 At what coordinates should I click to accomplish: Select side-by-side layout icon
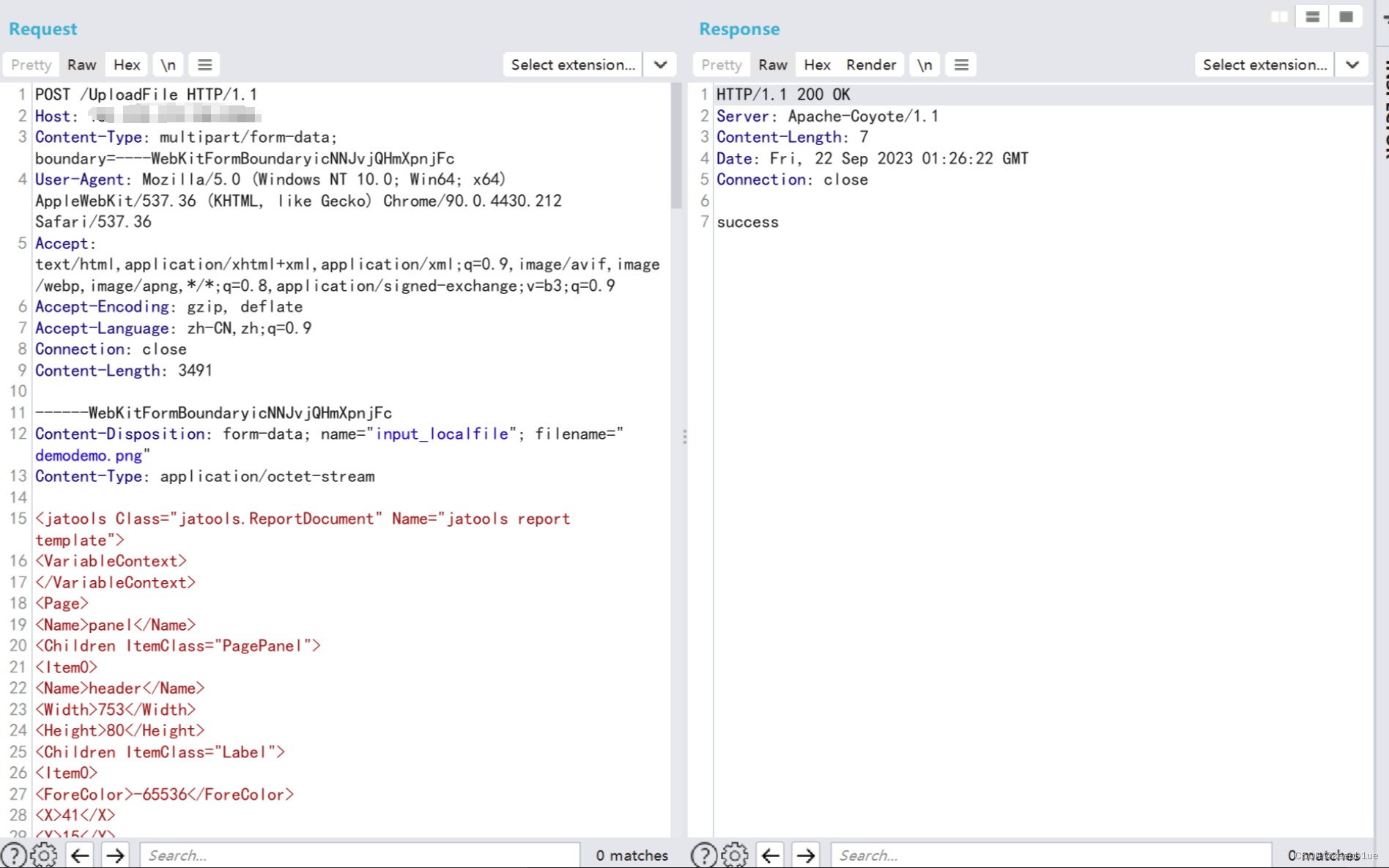pyautogui.click(x=1279, y=17)
